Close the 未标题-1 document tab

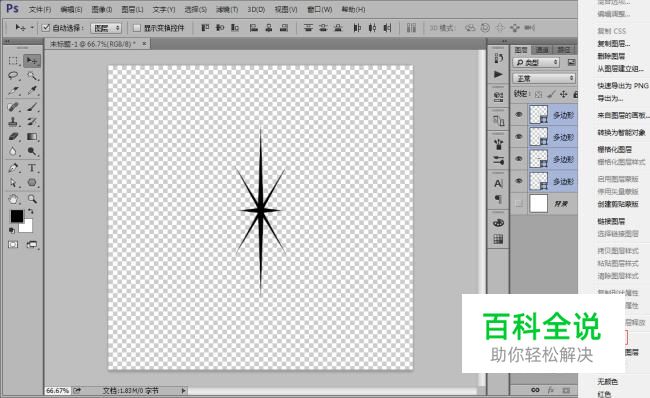coord(144,43)
